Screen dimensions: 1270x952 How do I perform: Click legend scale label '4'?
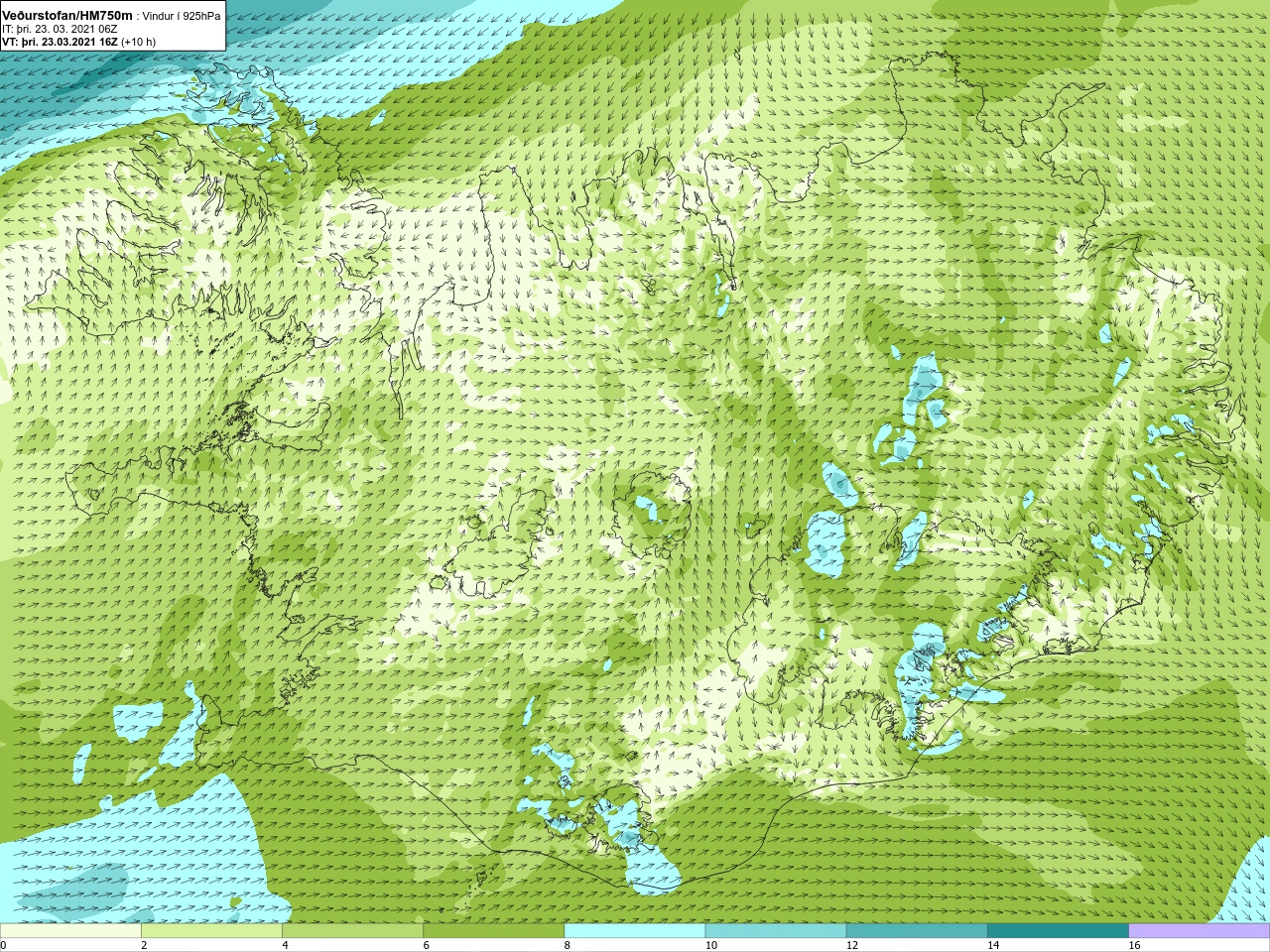pos(285,945)
